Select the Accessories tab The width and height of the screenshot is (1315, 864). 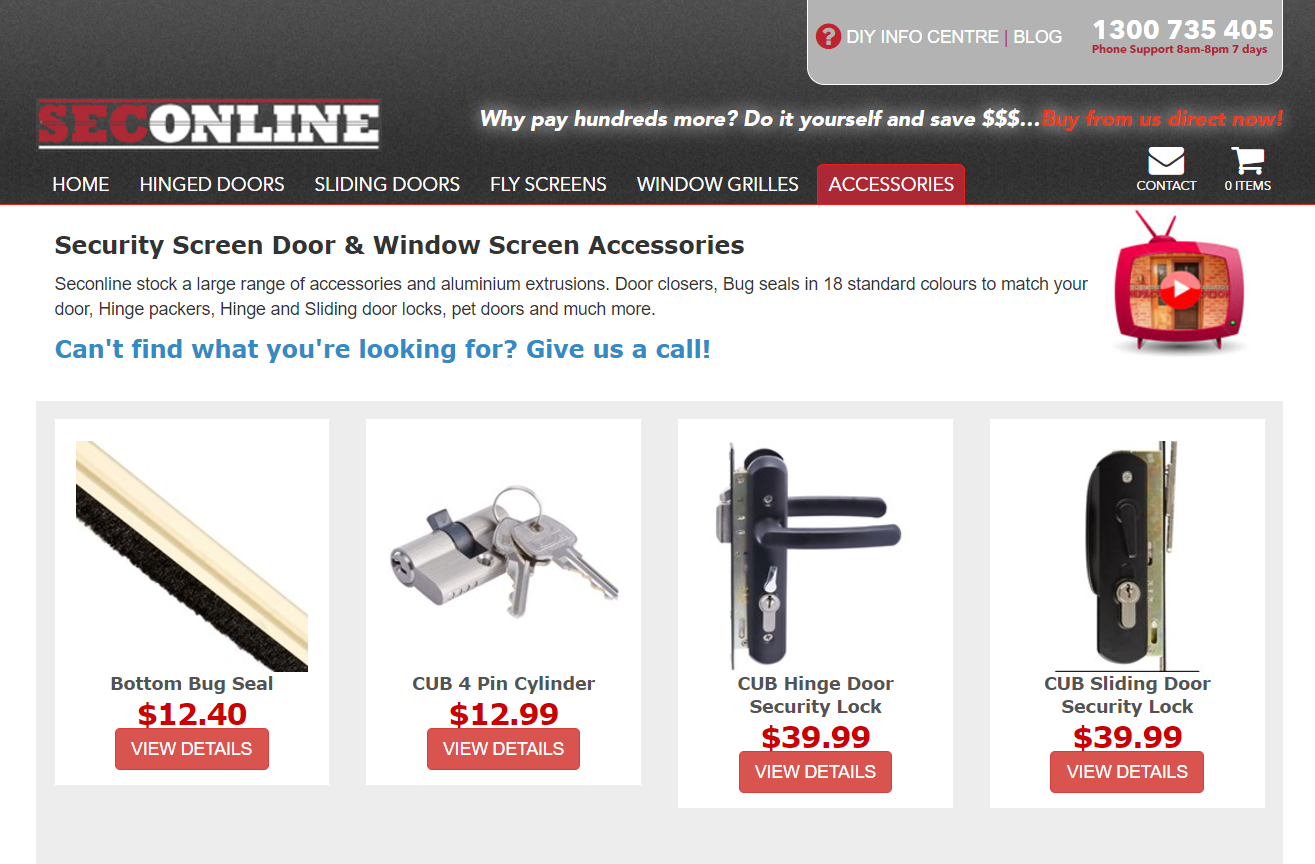point(891,184)
